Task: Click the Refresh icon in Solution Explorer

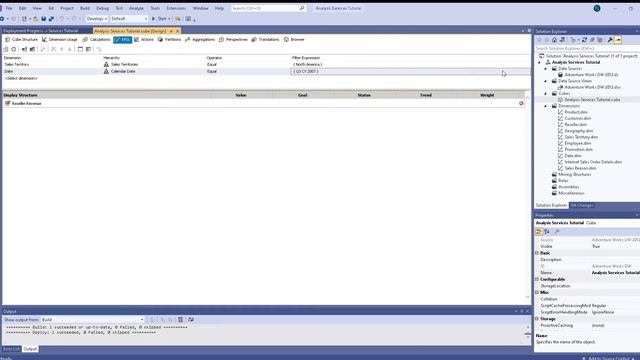Action: coord(584,40)
